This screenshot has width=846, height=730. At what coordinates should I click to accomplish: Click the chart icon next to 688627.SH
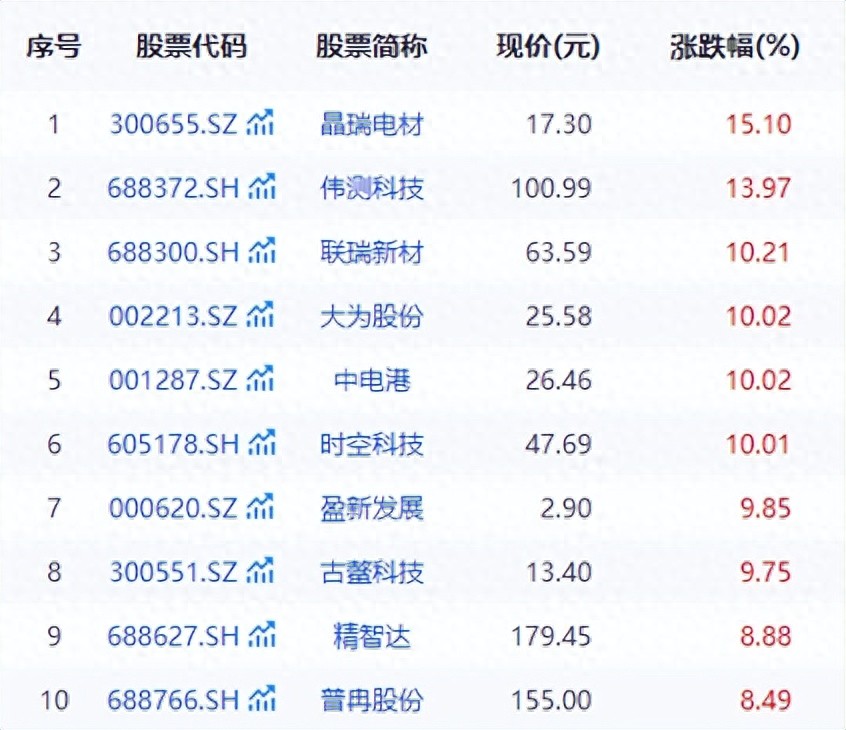coord(262,636)
